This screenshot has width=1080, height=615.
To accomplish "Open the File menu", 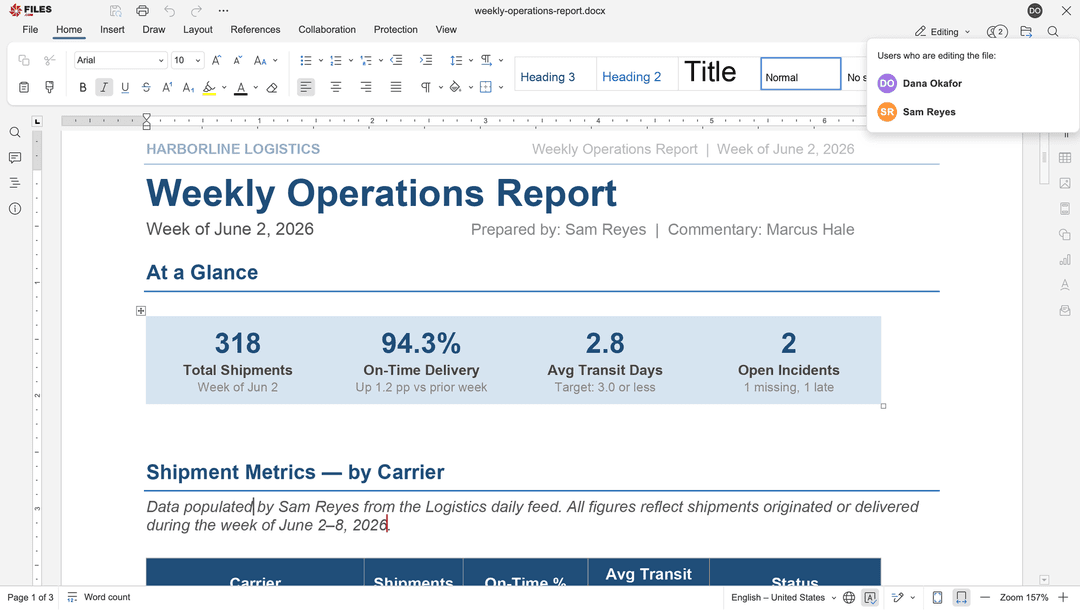I will point(30,30).
